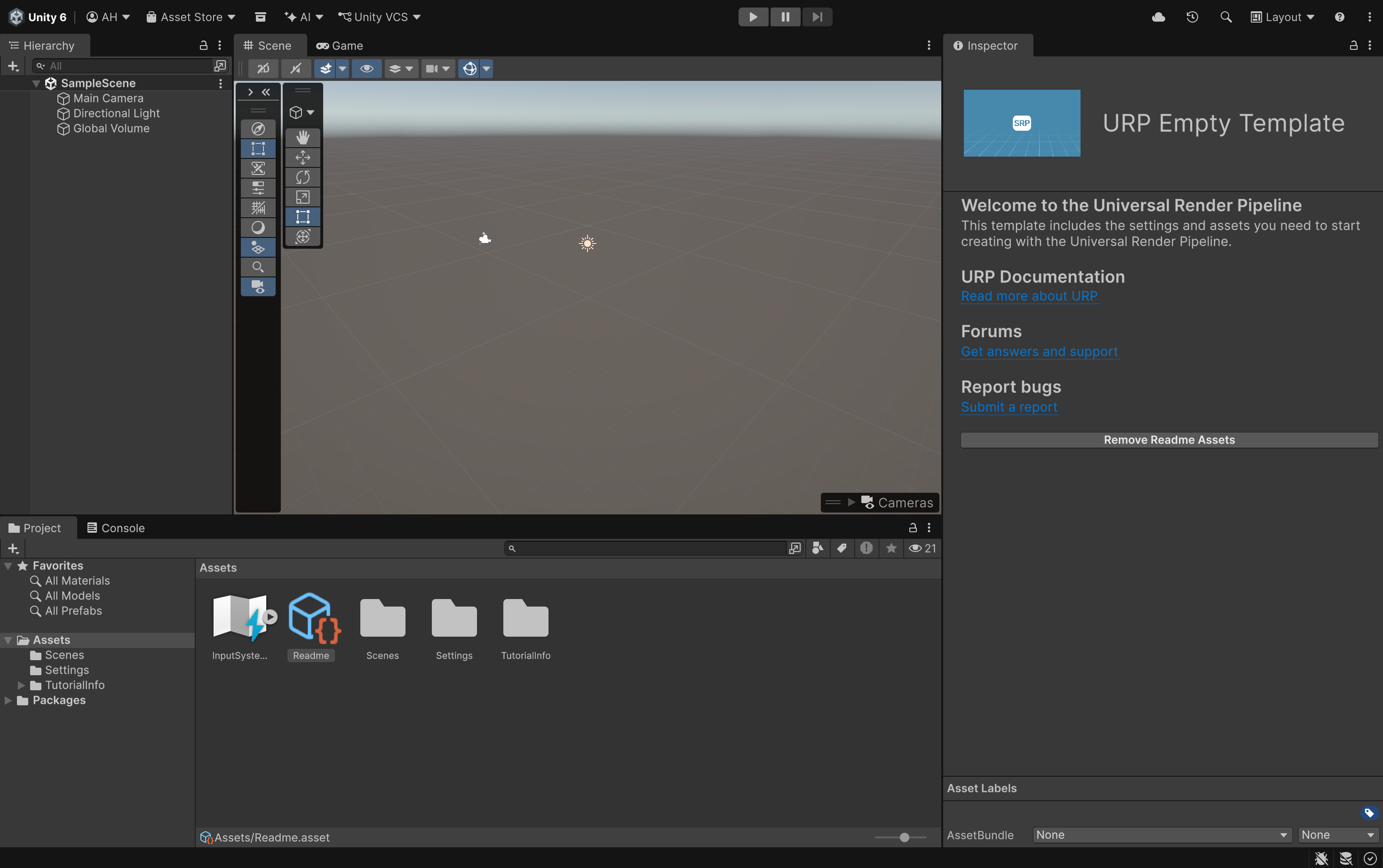The width and height of the screenshot is (1383, 868).
Task: Toggle scene visibility eye in Scene toolbar
Action: (x=367, y=69)
